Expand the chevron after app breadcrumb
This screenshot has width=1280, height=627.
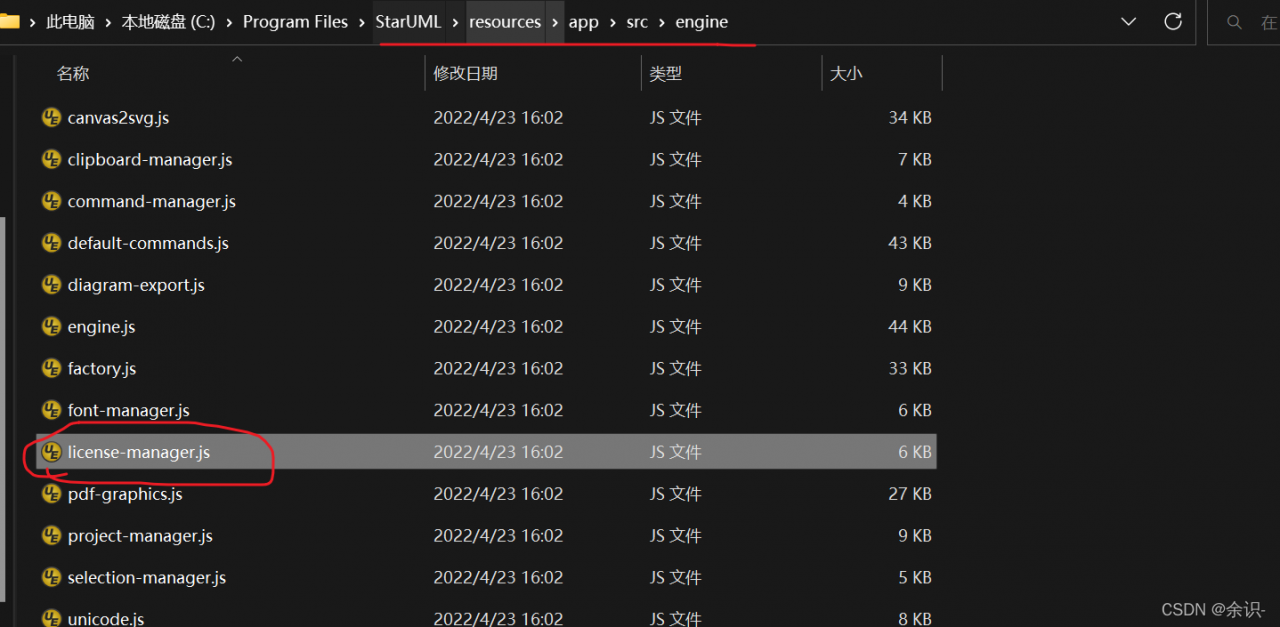click(x=612, y=22)
